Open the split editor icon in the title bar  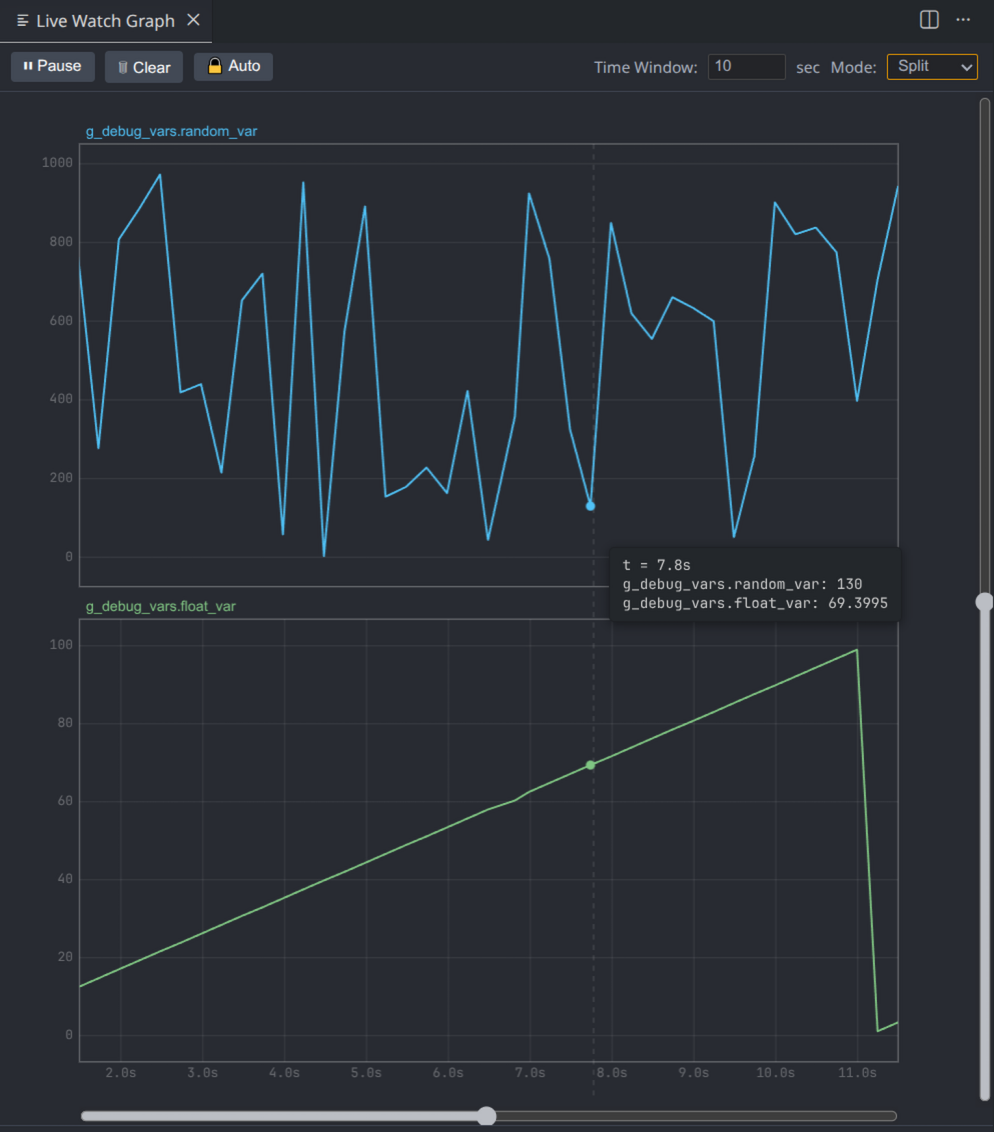pyautogui.click(x=928, y=20)
